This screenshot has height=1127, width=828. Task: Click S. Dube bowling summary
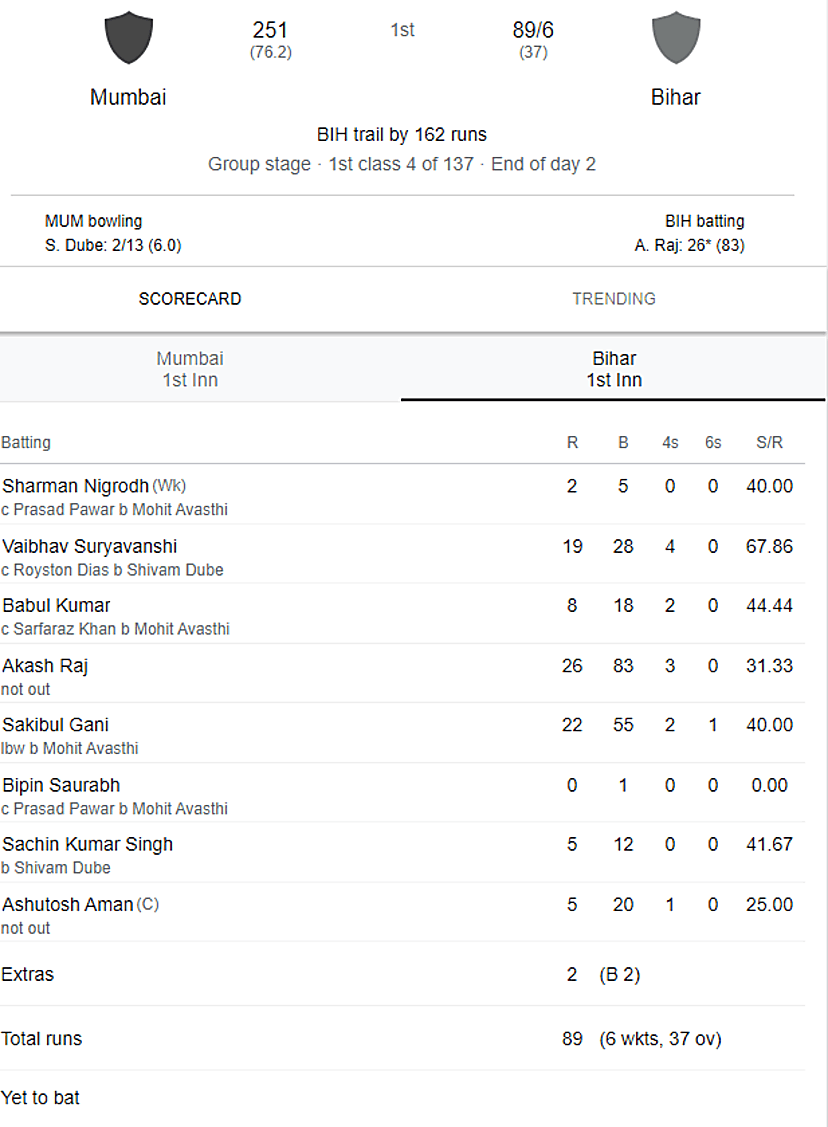pyautogui.click(x=113, y=245)
